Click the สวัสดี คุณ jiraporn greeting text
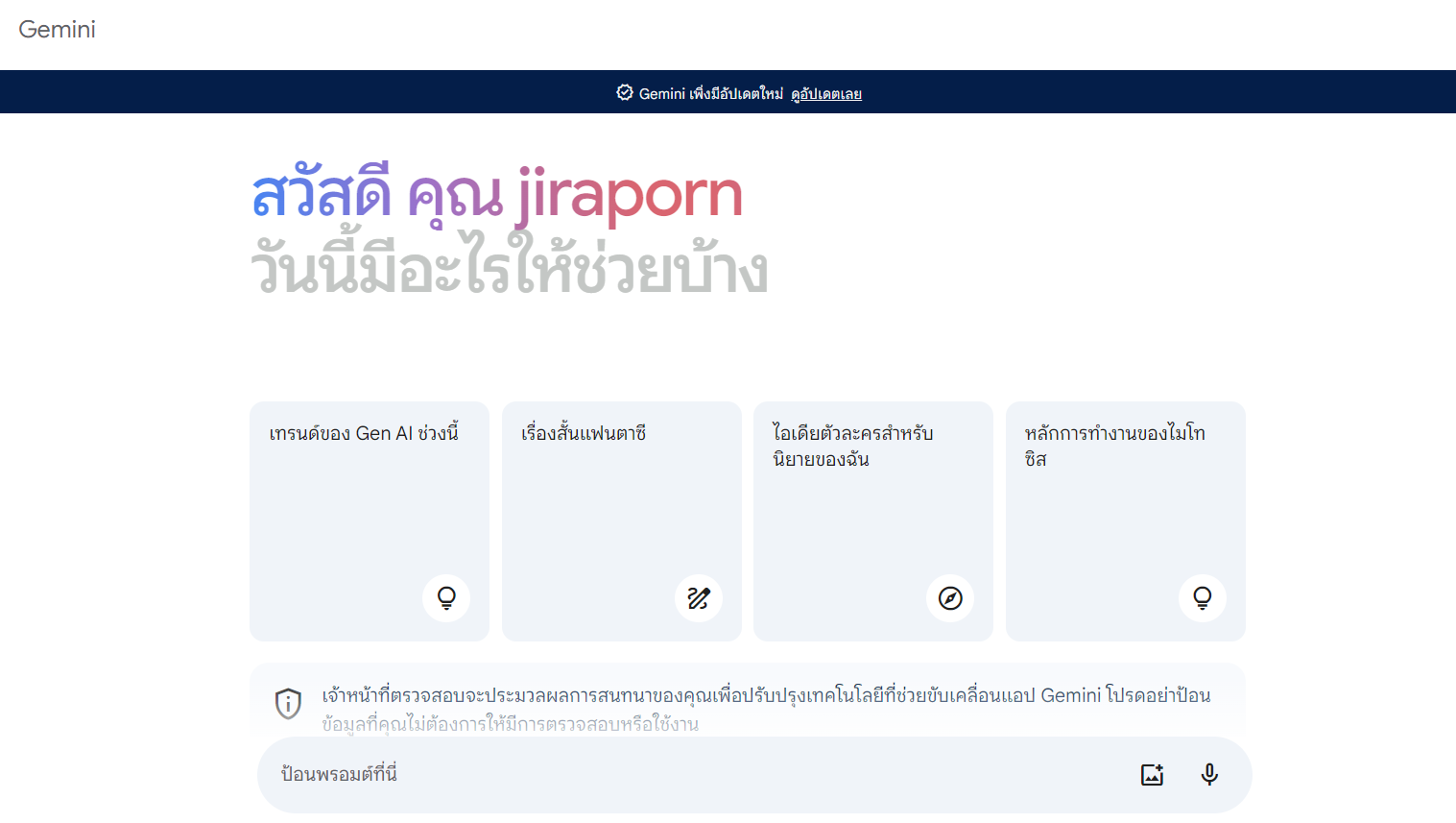 tap(497, 195)
